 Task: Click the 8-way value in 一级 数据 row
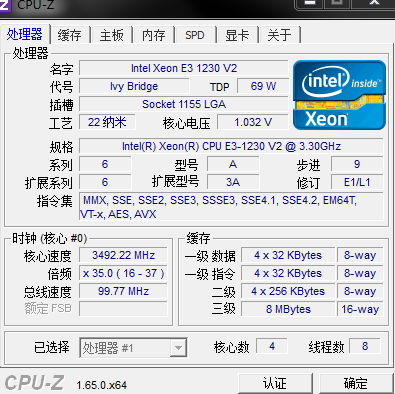coord(360,255)
